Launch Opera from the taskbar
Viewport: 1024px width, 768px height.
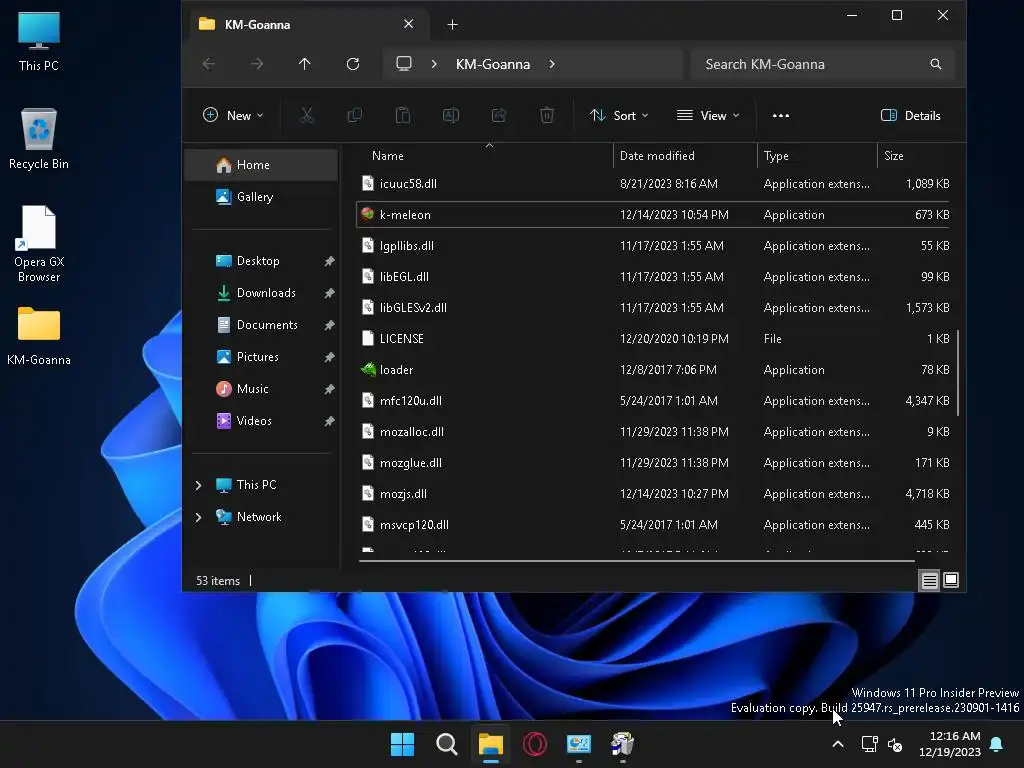tap(535, 744)
